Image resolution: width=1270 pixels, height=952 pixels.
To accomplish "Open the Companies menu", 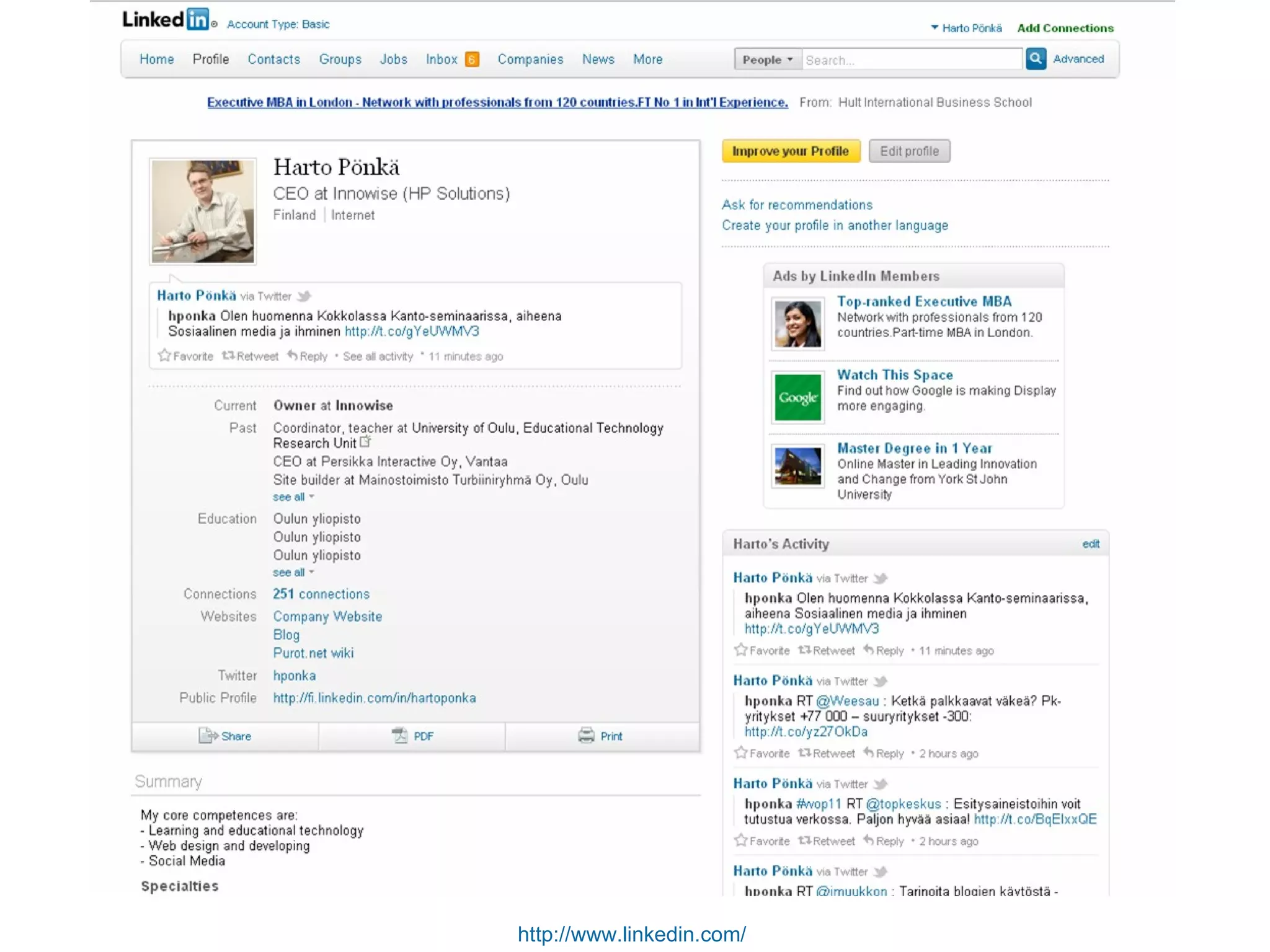I will pos(530,59).
